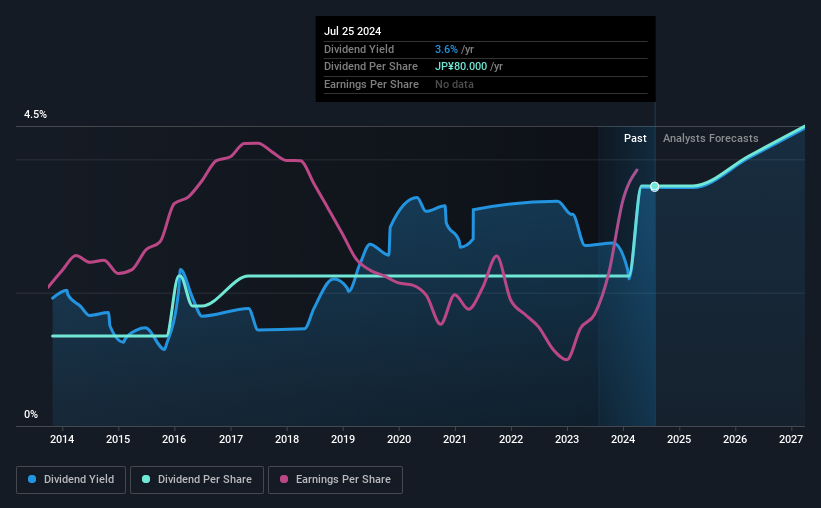Click the 2019 x-axis label
Screen dimensions: 821x508
click(343, 439)
